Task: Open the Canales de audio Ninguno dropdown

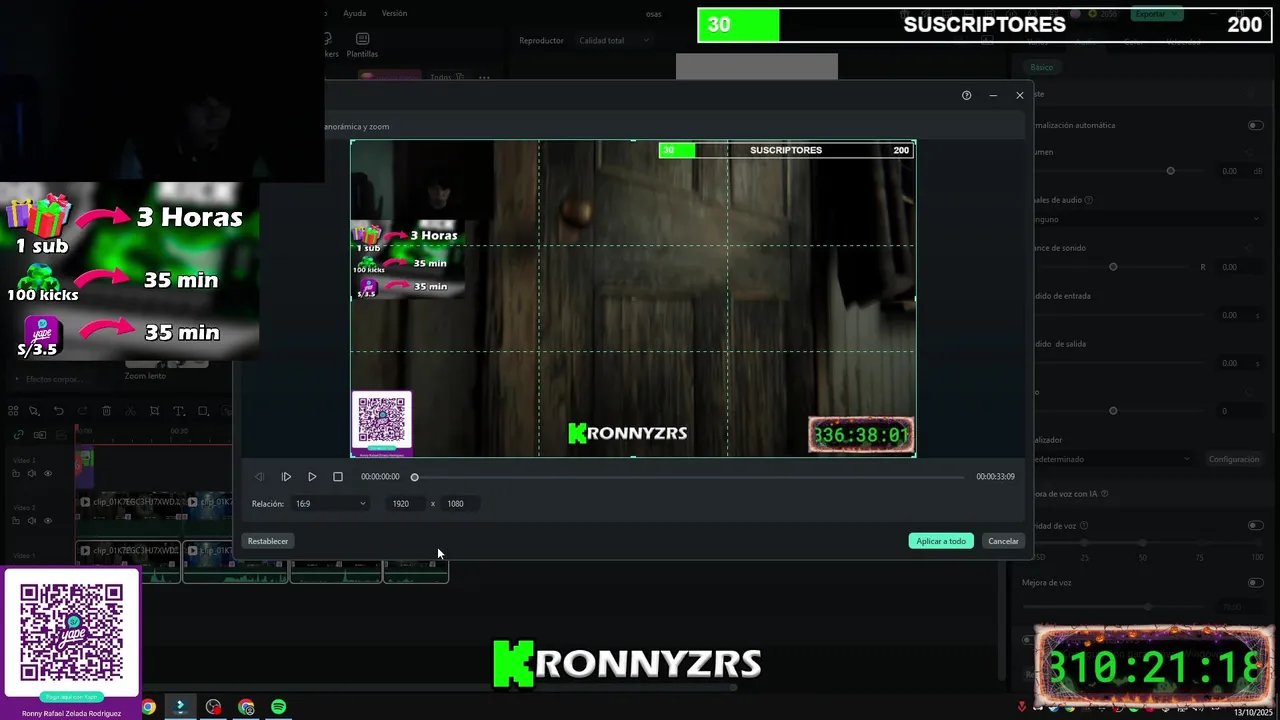Action: (1147, 219)
